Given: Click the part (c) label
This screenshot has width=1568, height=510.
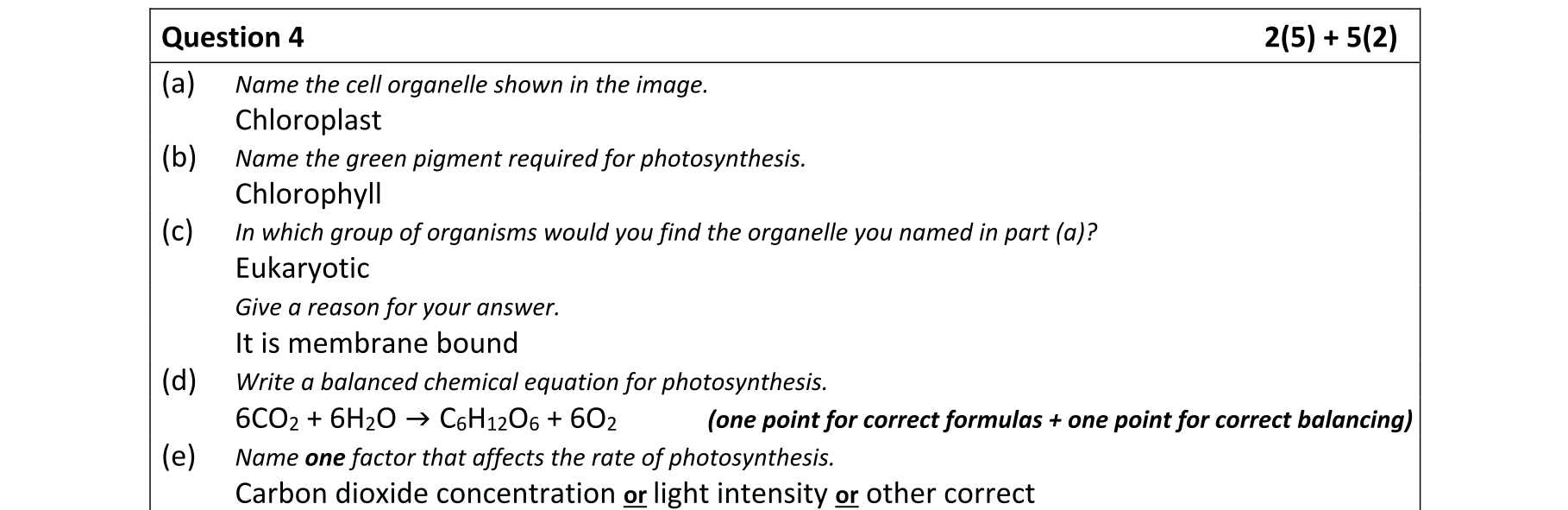Looking at the screenshot, I should (x=178, y=231).
